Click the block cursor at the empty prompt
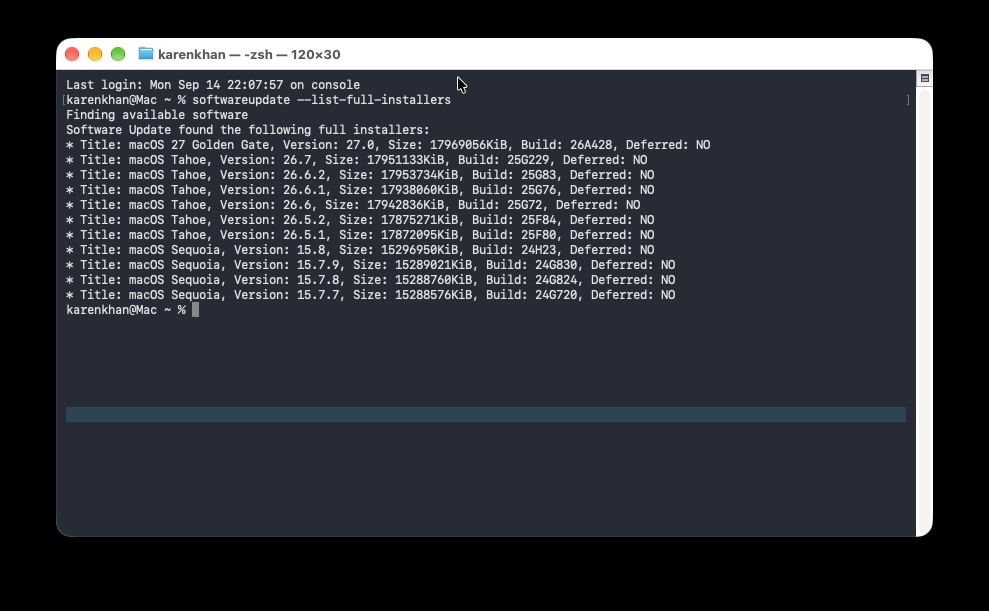 196,310
